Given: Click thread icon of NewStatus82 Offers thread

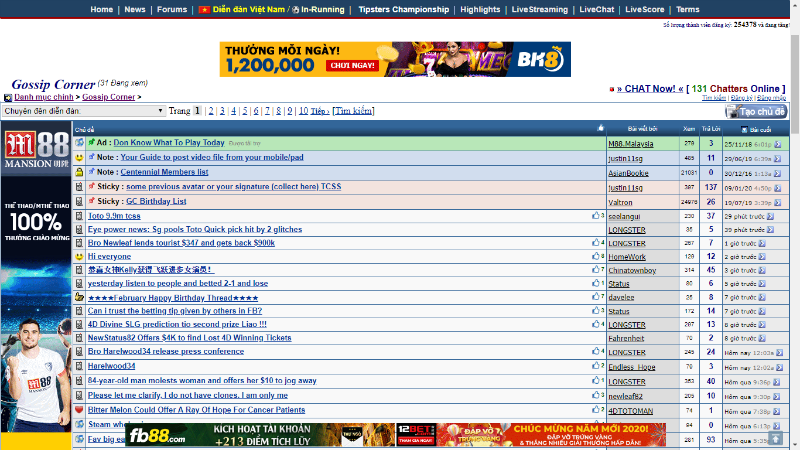Looking at the screenshot, I should tap(79, 338).
